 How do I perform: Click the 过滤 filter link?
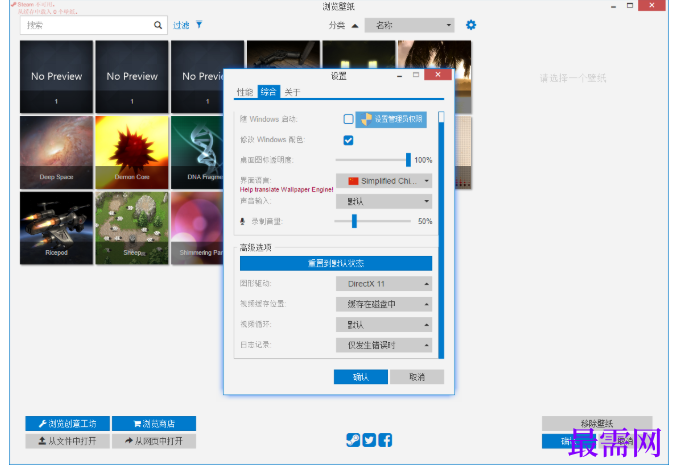pyautogui.click(x=181, y=25)
